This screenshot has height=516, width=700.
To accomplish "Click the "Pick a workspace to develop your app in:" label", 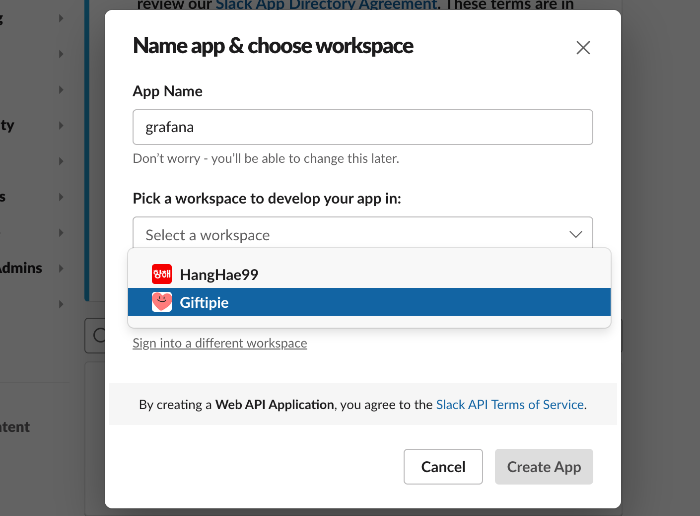I will 267,198.
